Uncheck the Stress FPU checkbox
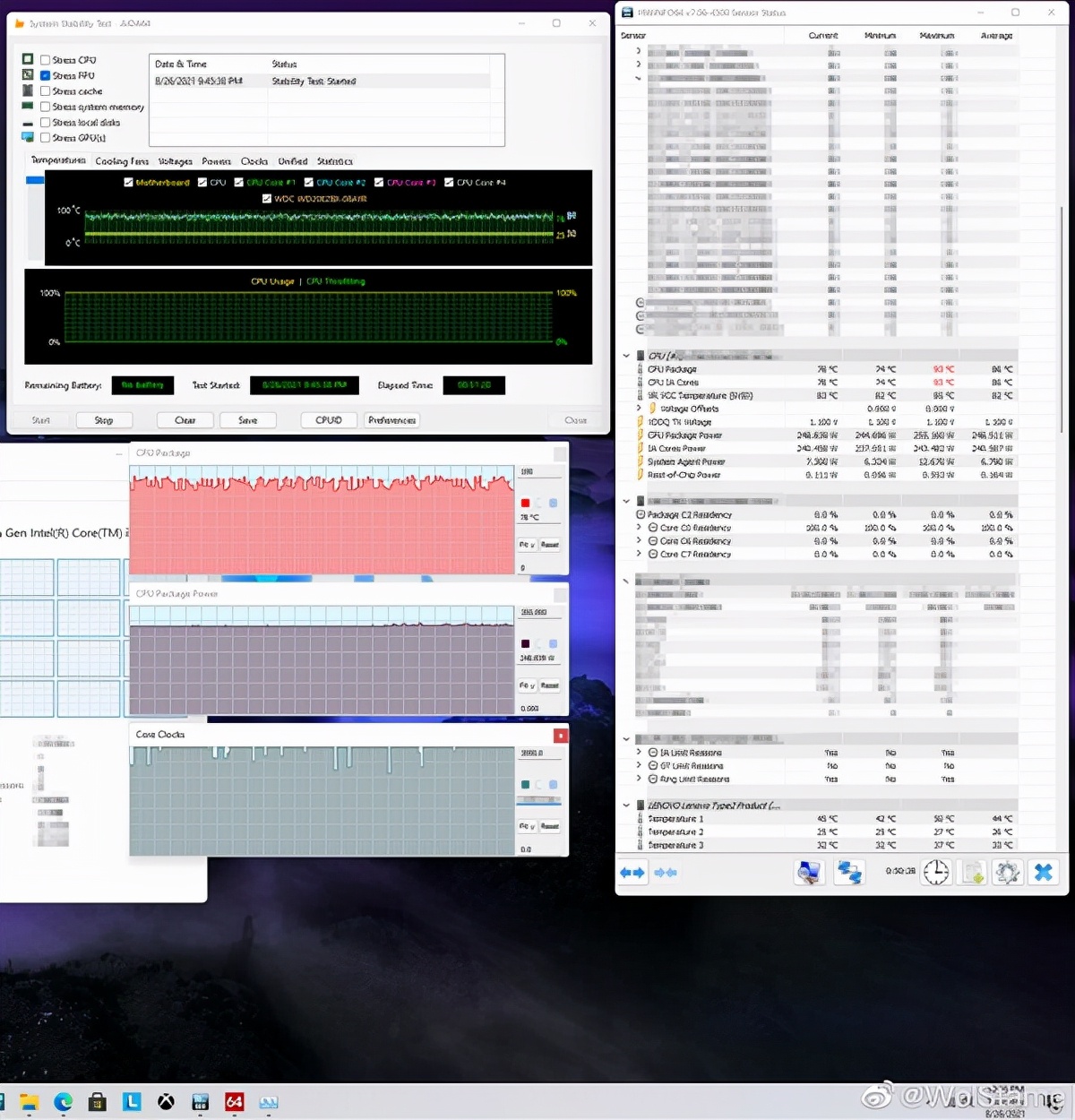 [x=45, y=76]
